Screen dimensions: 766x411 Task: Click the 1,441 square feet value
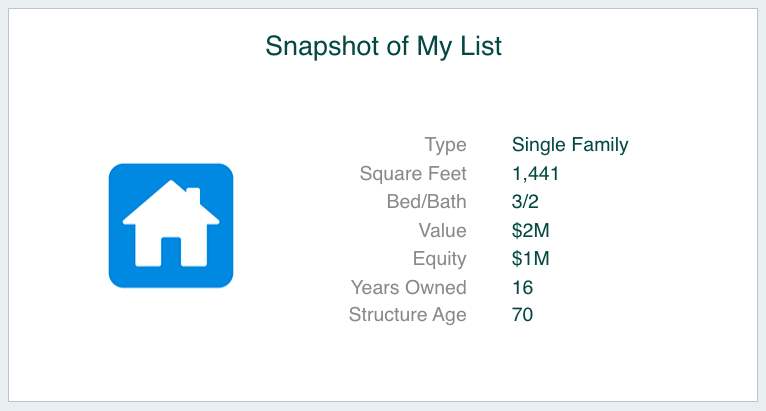(535, 174)
